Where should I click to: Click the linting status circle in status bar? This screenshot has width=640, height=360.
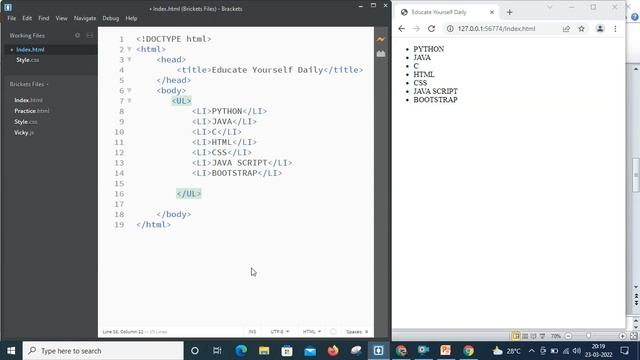tap(333, 332)
